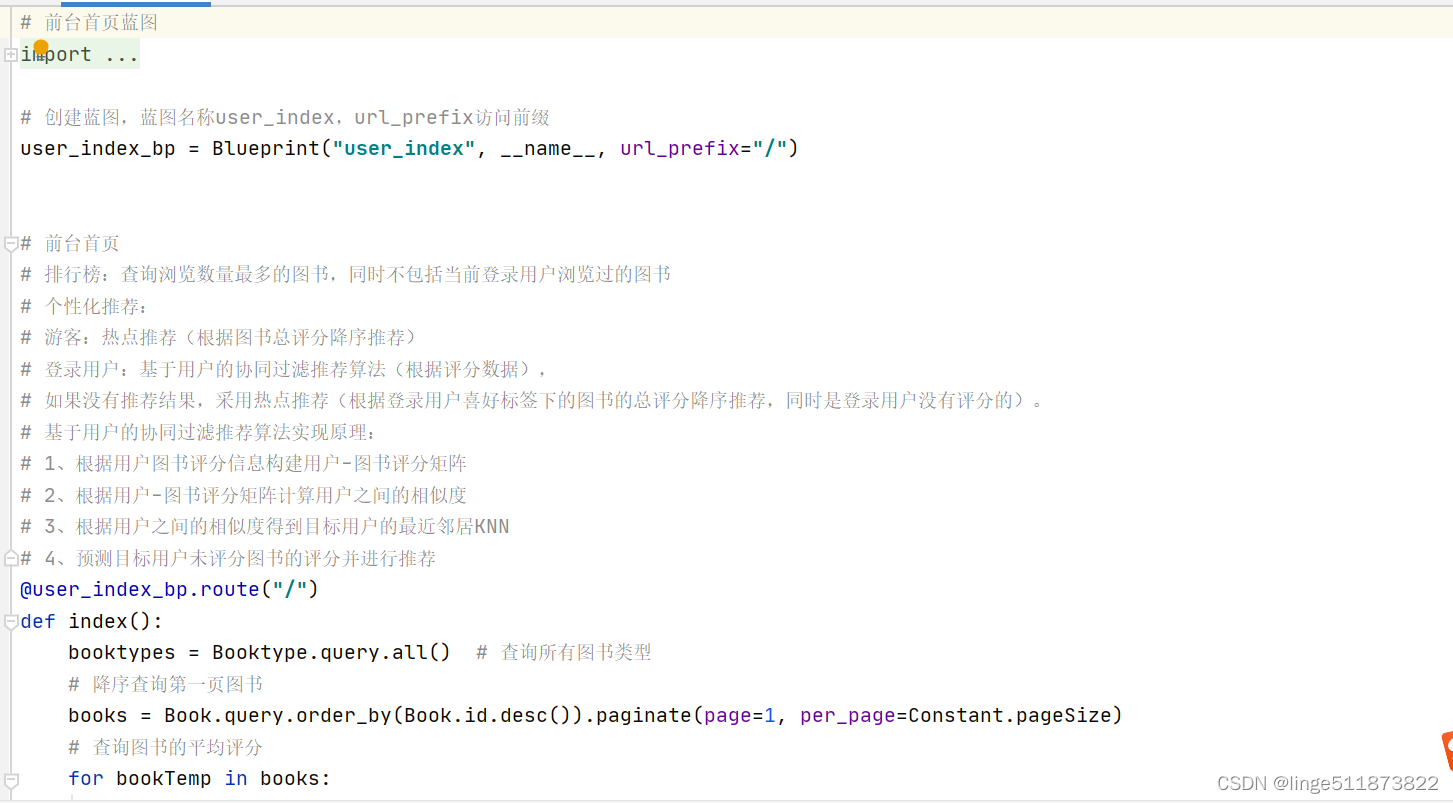1453x803 pixels.
Task: Click comment step 1、根据用户图书评分信息
Action: 244,463
